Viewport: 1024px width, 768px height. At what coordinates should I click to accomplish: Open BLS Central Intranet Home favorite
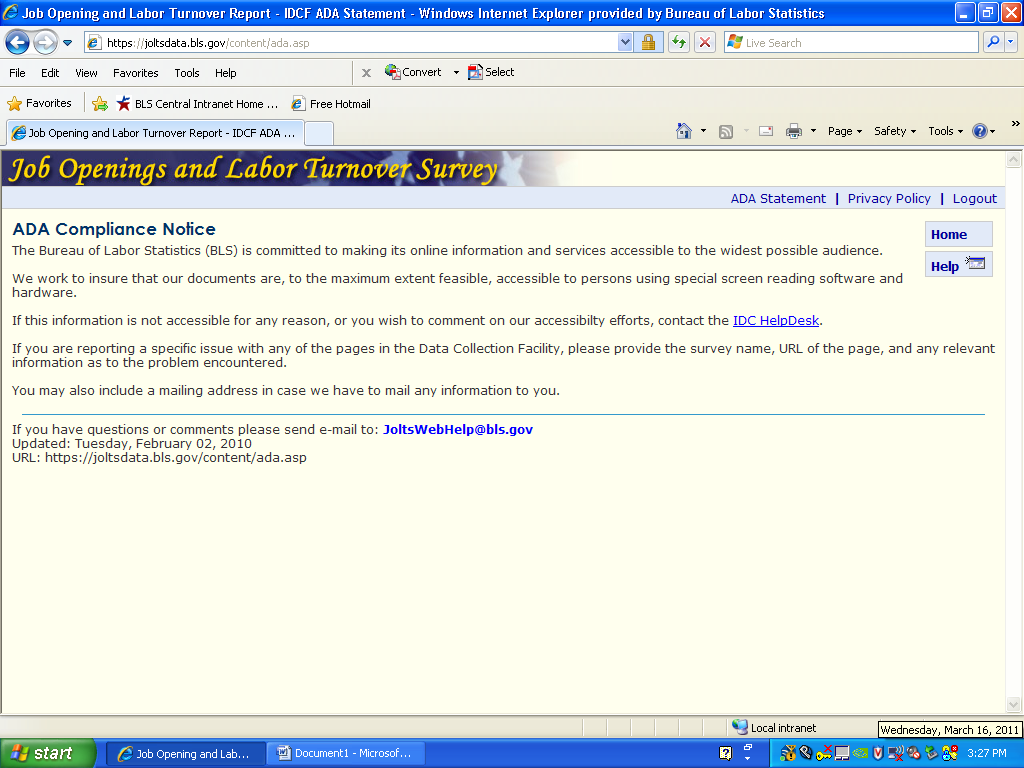tap(197, 104)
